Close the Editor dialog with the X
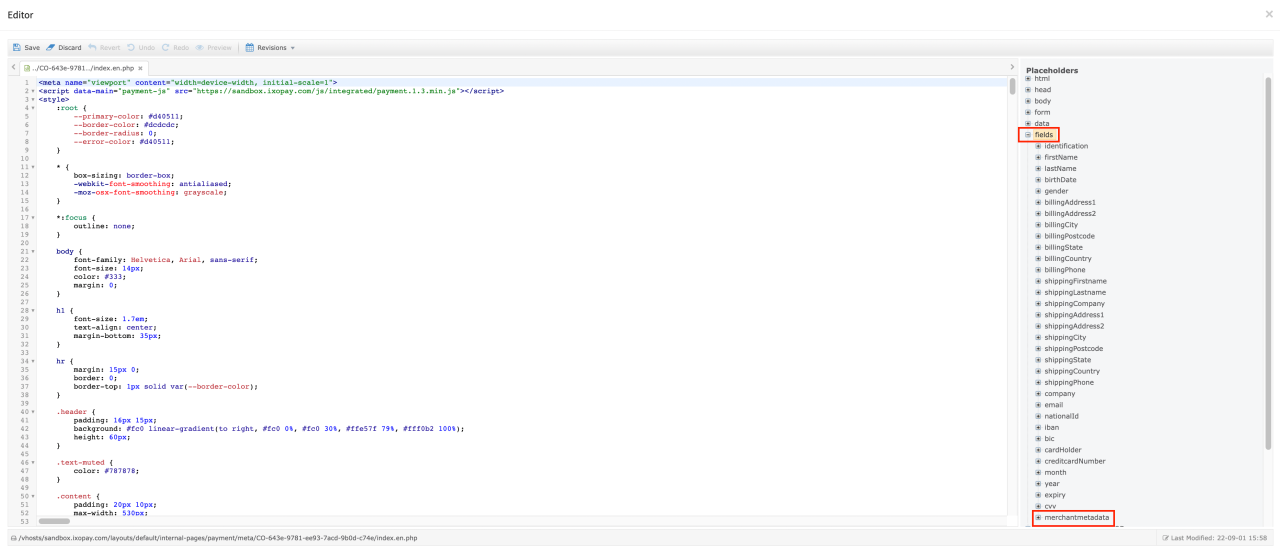The height and width of the screenshot is (555, 1280). 1269,14
